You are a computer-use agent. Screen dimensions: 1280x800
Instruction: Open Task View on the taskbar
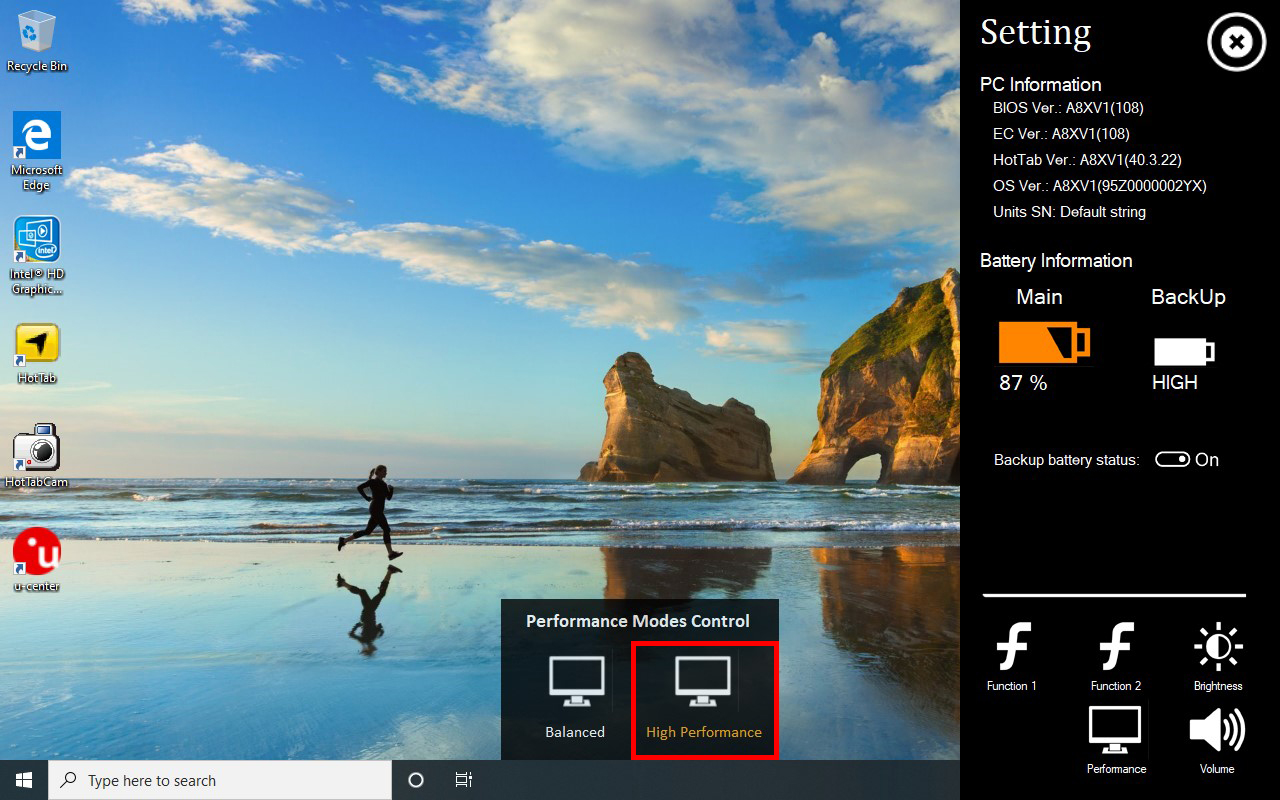pyautogui.click(x=464, y=780)
